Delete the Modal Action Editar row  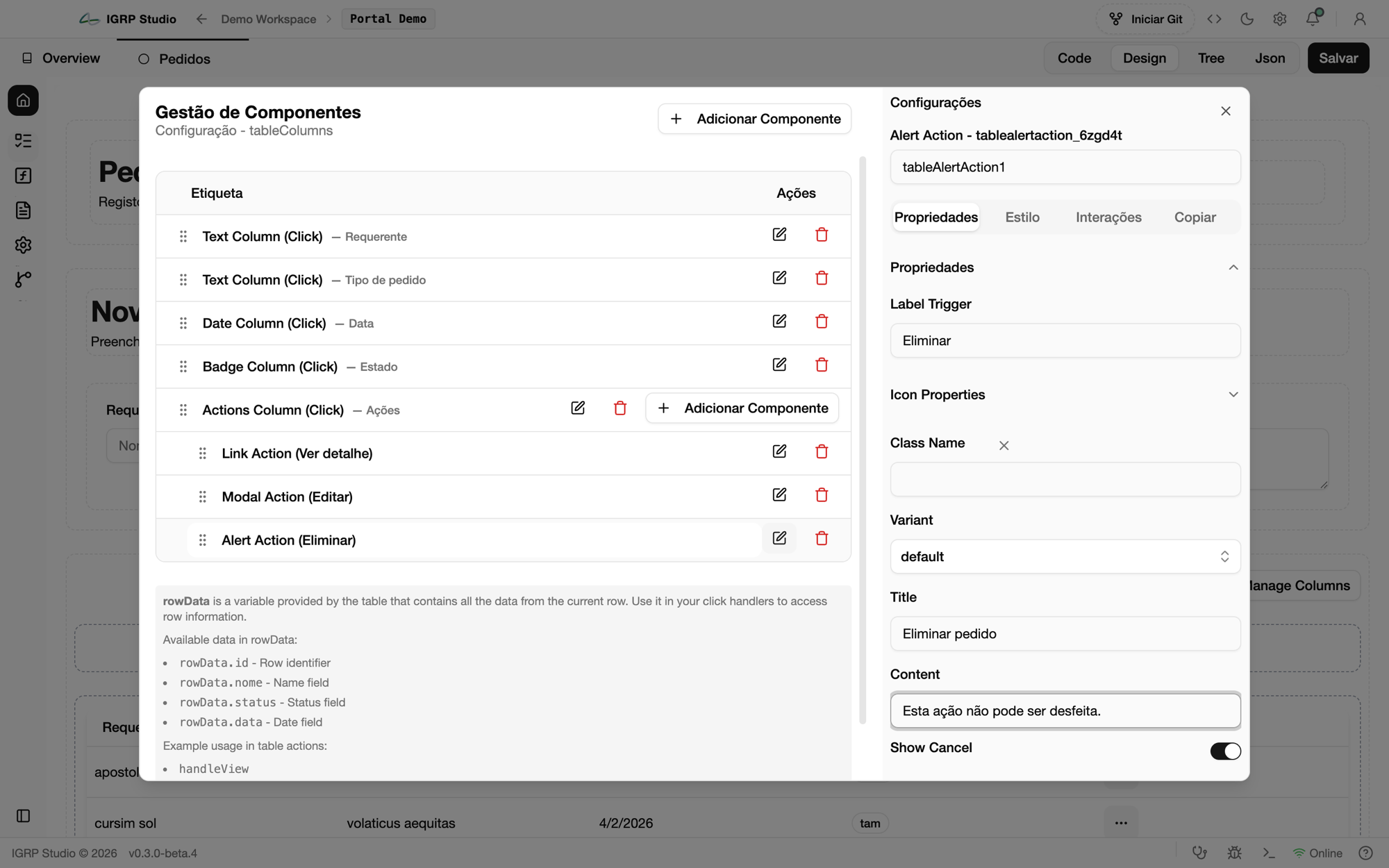(822, 495)
